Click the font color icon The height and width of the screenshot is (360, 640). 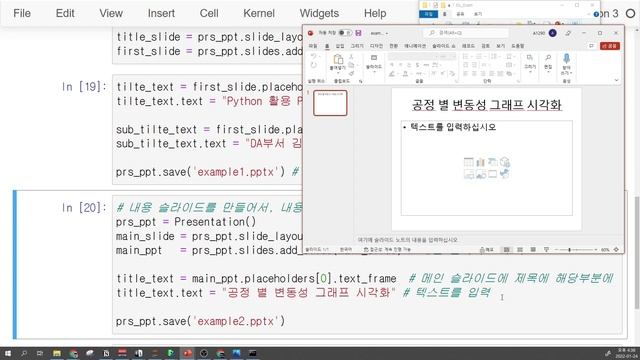coord(405,74)
